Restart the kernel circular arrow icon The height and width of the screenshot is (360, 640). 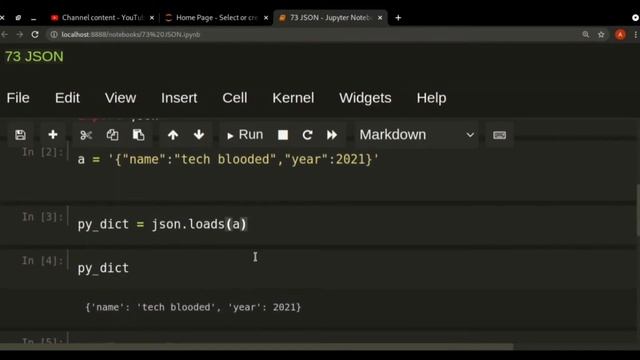[307, 135]
